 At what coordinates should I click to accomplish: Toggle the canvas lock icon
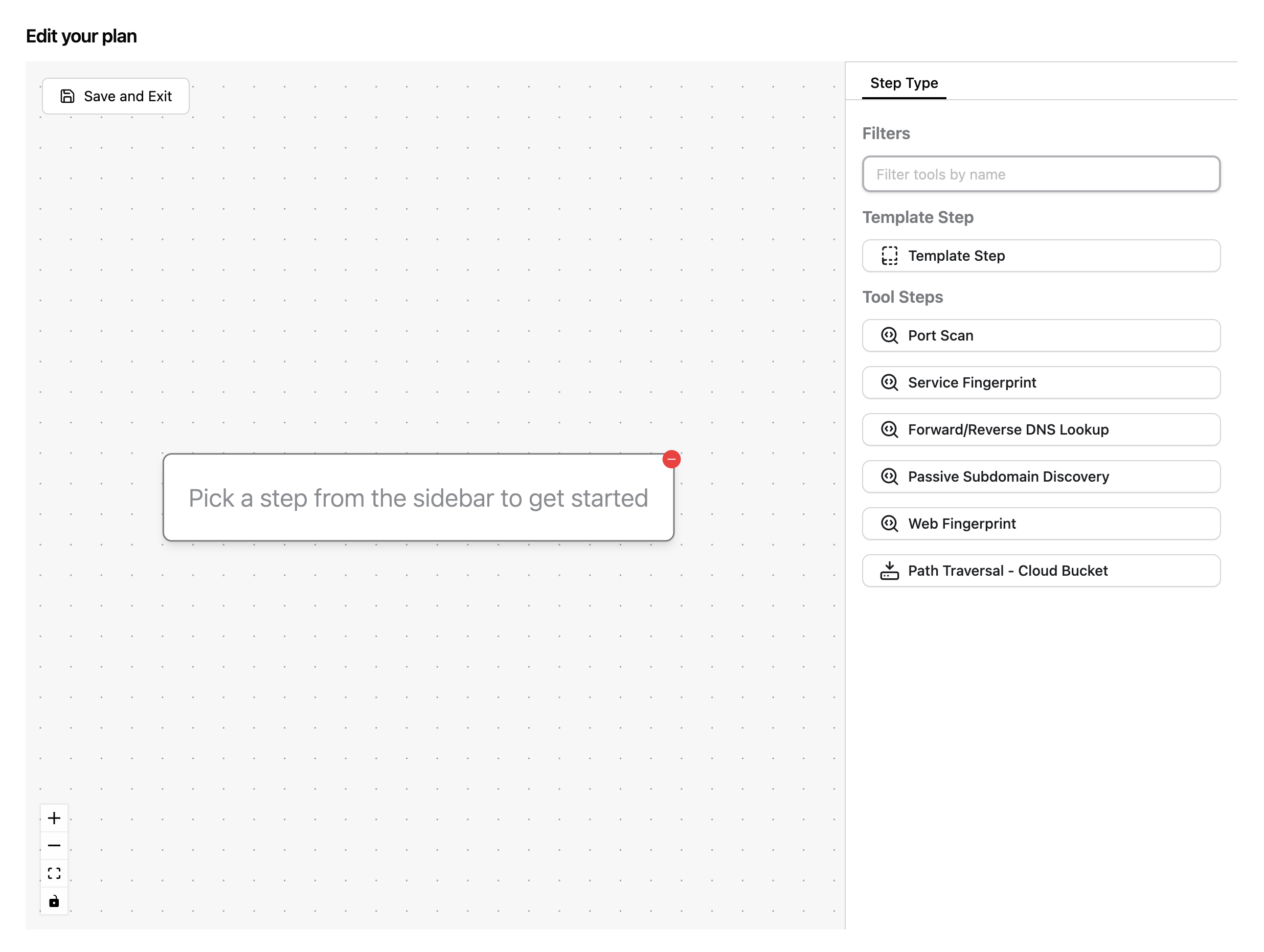click(x=54, y=900)
